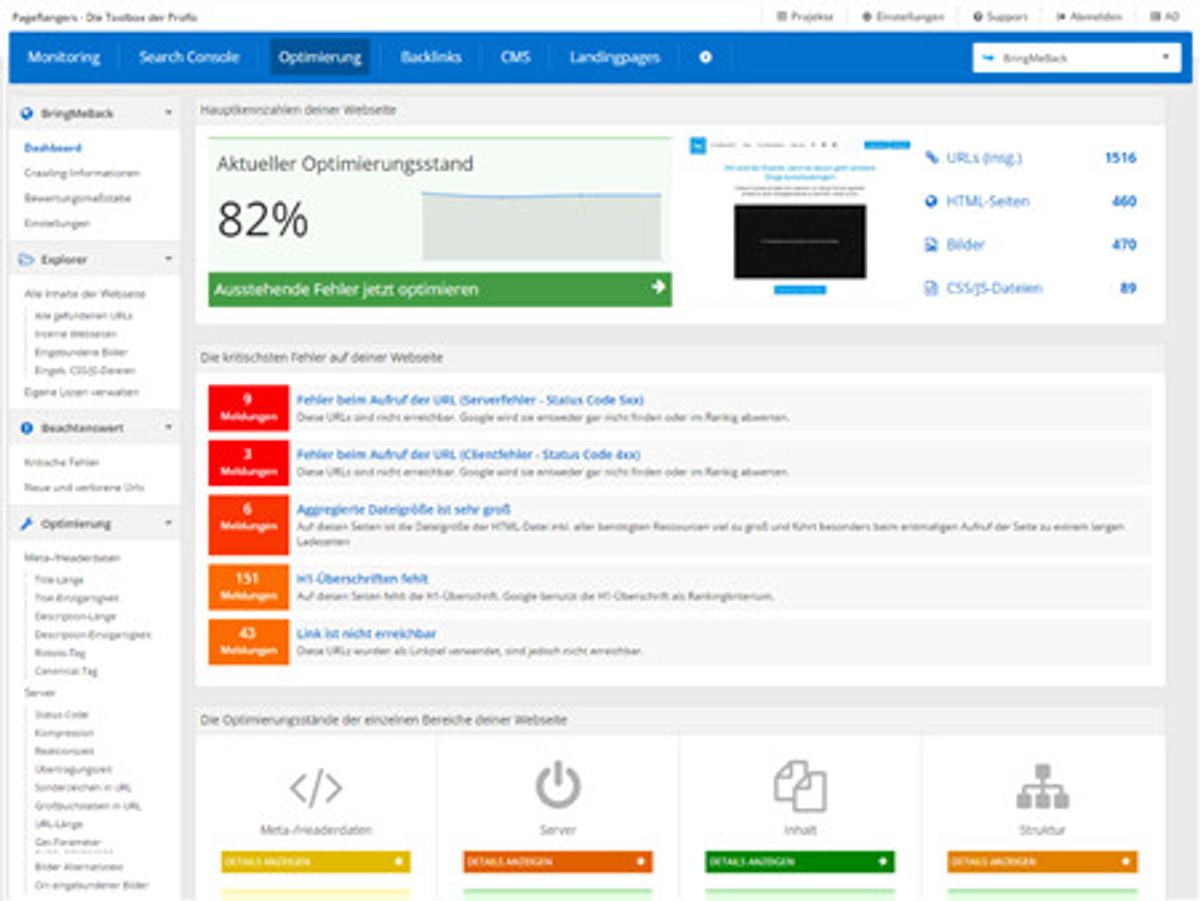Click the Abmelden logout icon

1060,17
